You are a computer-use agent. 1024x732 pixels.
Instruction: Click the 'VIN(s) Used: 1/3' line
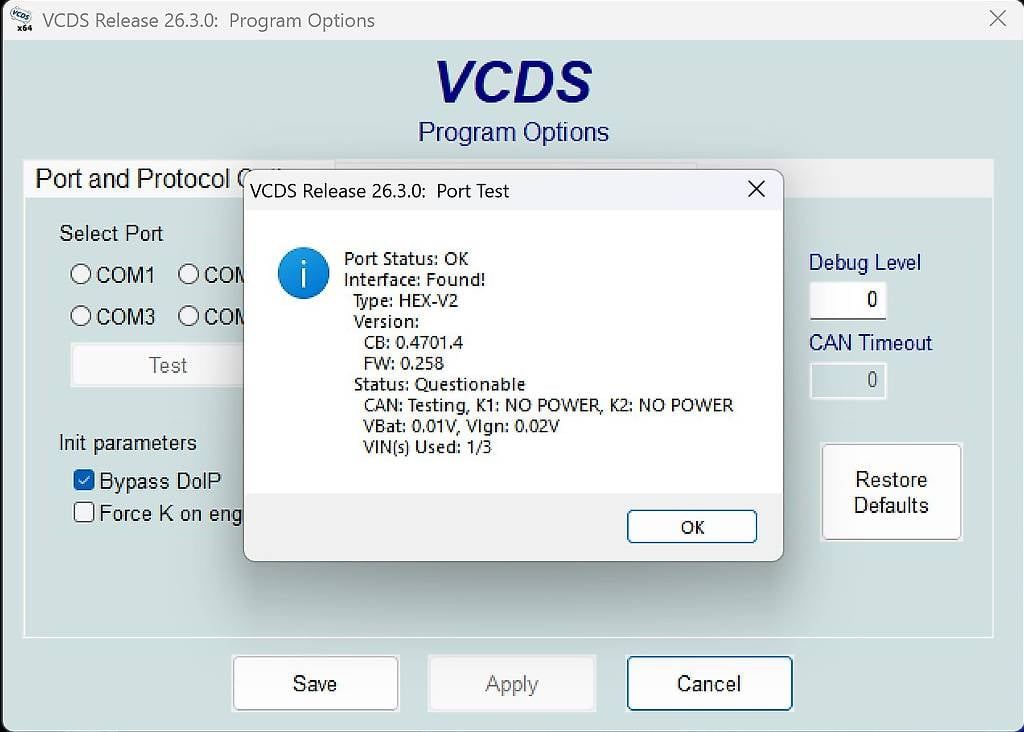click(x=427, y=447)
